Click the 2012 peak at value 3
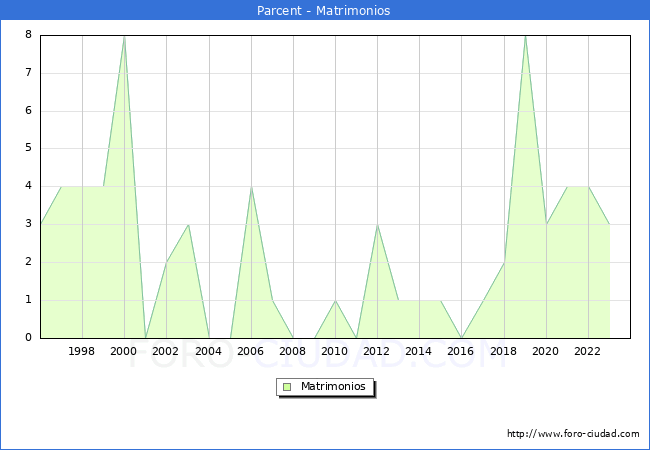This screenshot has height=450, width=650. pos(377,225)
